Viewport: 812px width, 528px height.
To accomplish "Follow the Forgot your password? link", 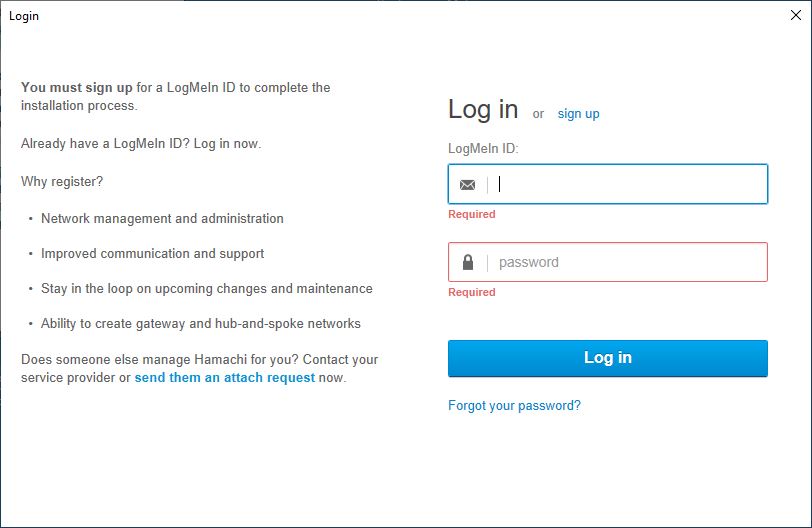I will pyautogui.click(x=514, y=405).
